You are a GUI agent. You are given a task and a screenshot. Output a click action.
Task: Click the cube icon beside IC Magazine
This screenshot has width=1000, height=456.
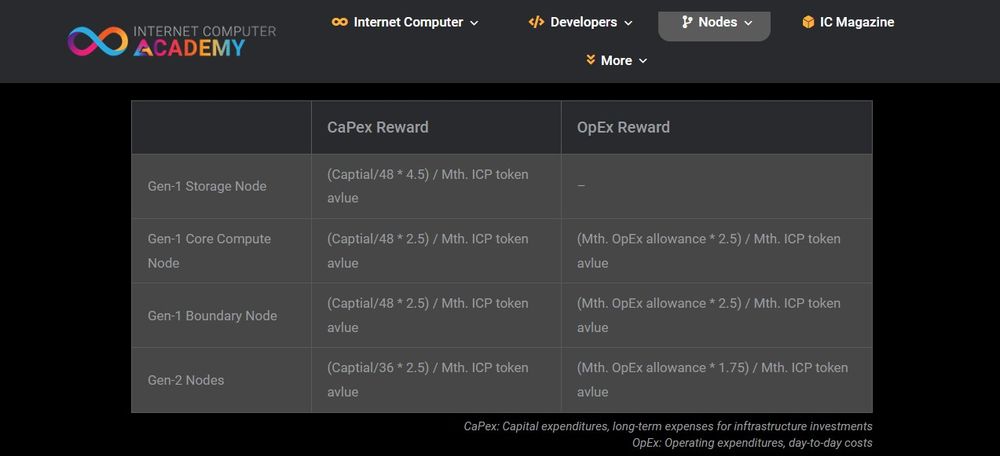[x=808, y=22]
